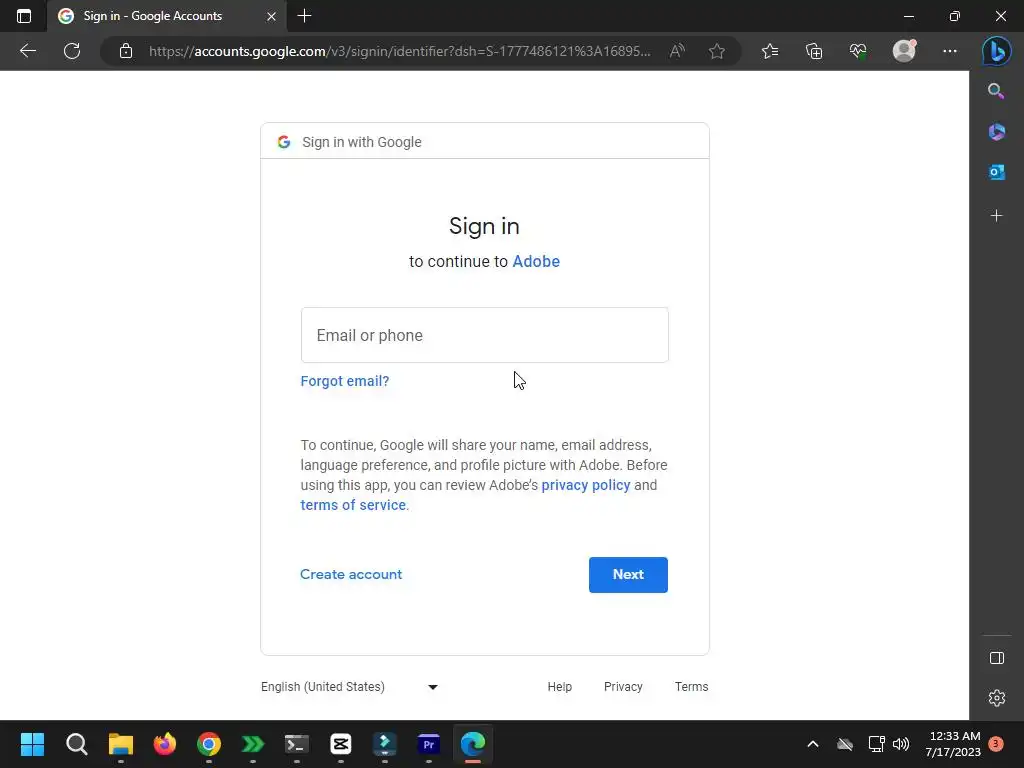Click the Next button
Screen dimensions: 1024x768
628,575
